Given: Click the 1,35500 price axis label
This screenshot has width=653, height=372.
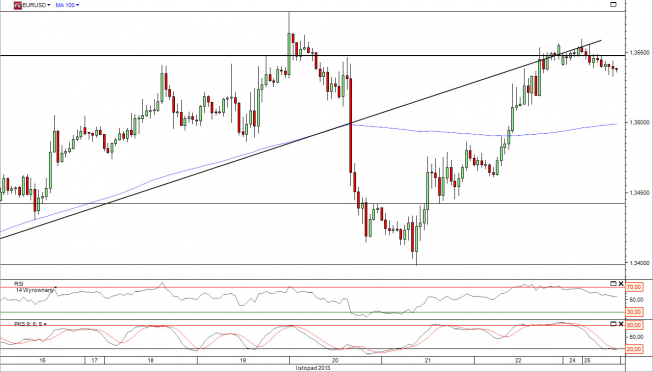Looking at the screenshot, I should (x=639, y=53).
